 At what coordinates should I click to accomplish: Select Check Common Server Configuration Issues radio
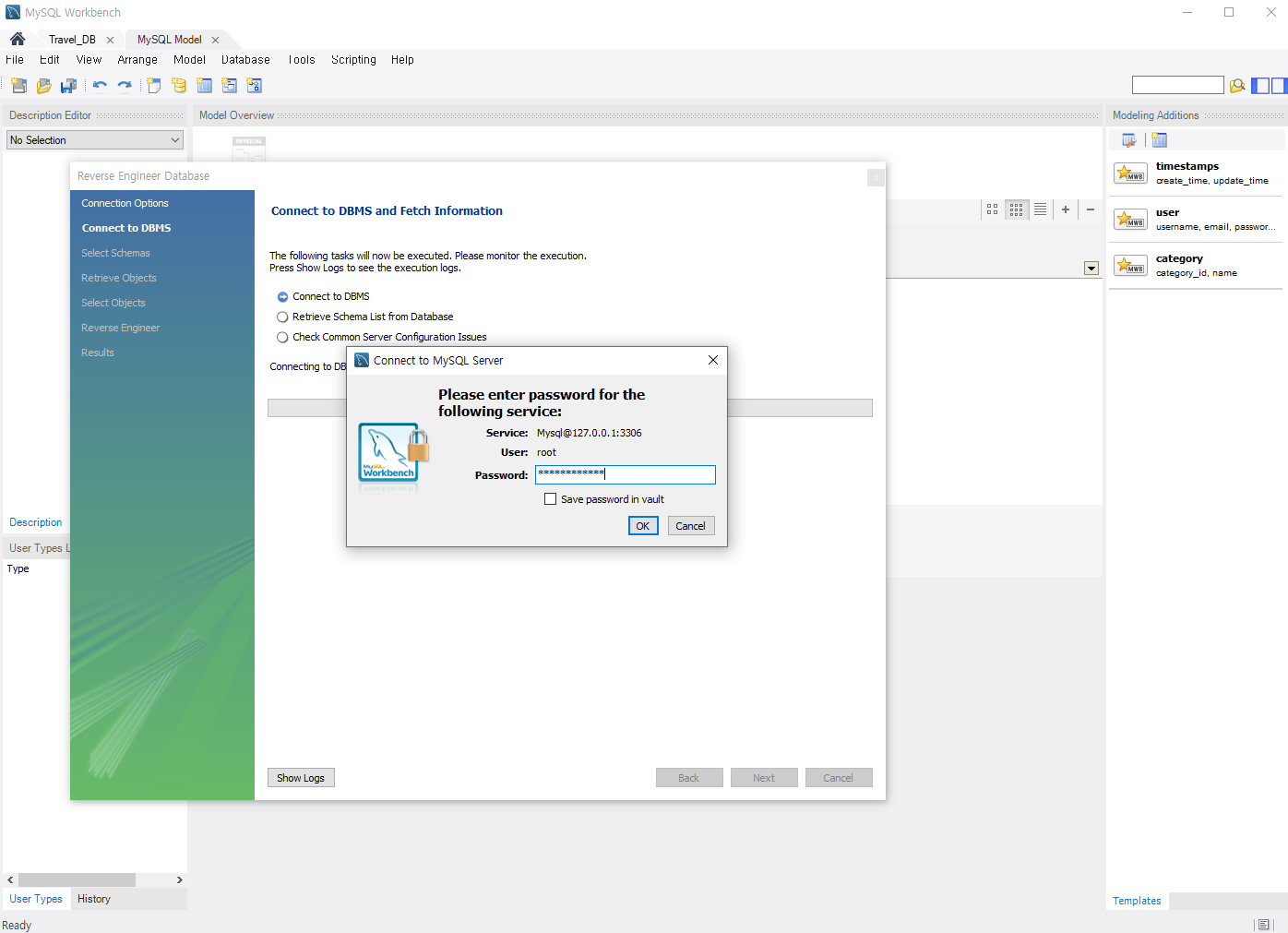[282, 338]
